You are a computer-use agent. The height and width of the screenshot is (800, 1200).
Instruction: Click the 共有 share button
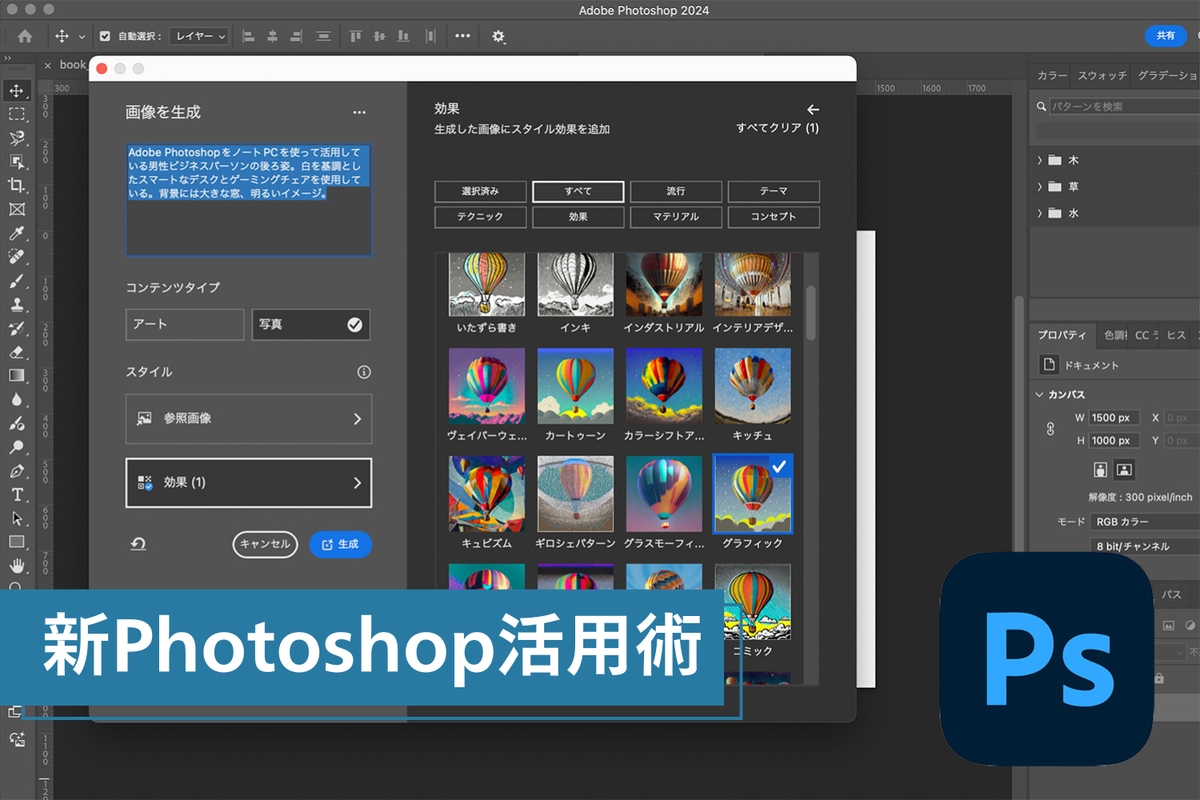click(x=1165, y=35)
